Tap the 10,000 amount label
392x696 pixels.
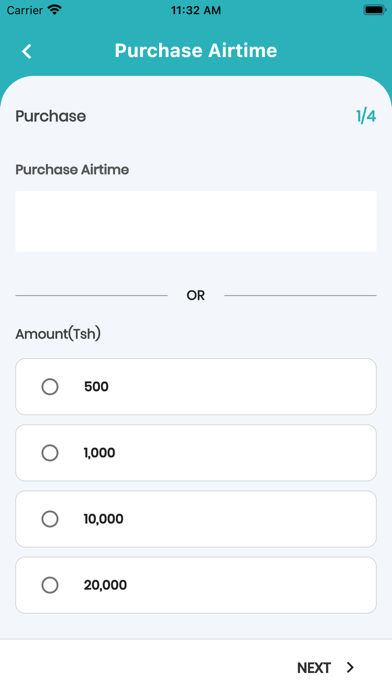tap(103, 519)
